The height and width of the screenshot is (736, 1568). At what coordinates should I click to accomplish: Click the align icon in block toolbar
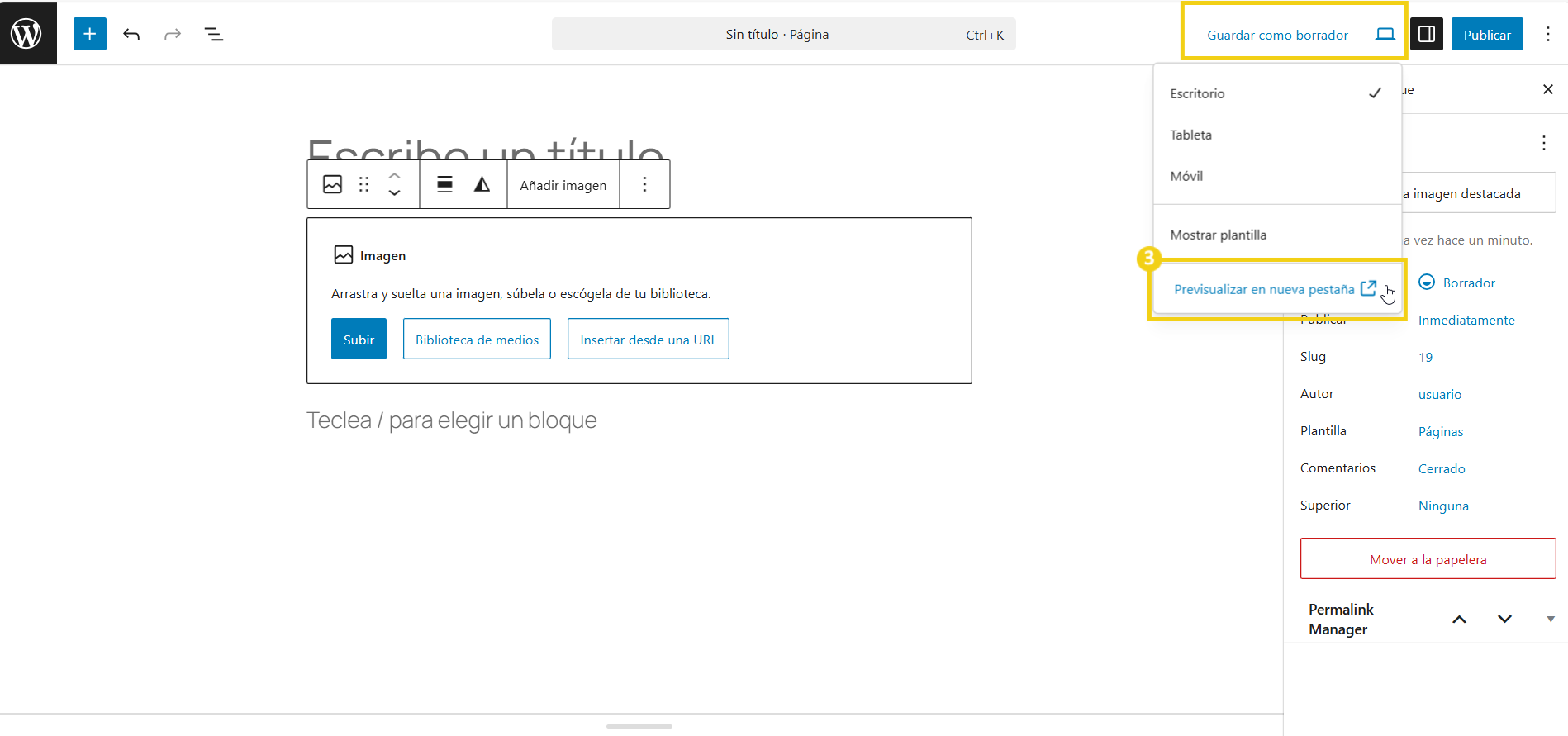(444, 184)
